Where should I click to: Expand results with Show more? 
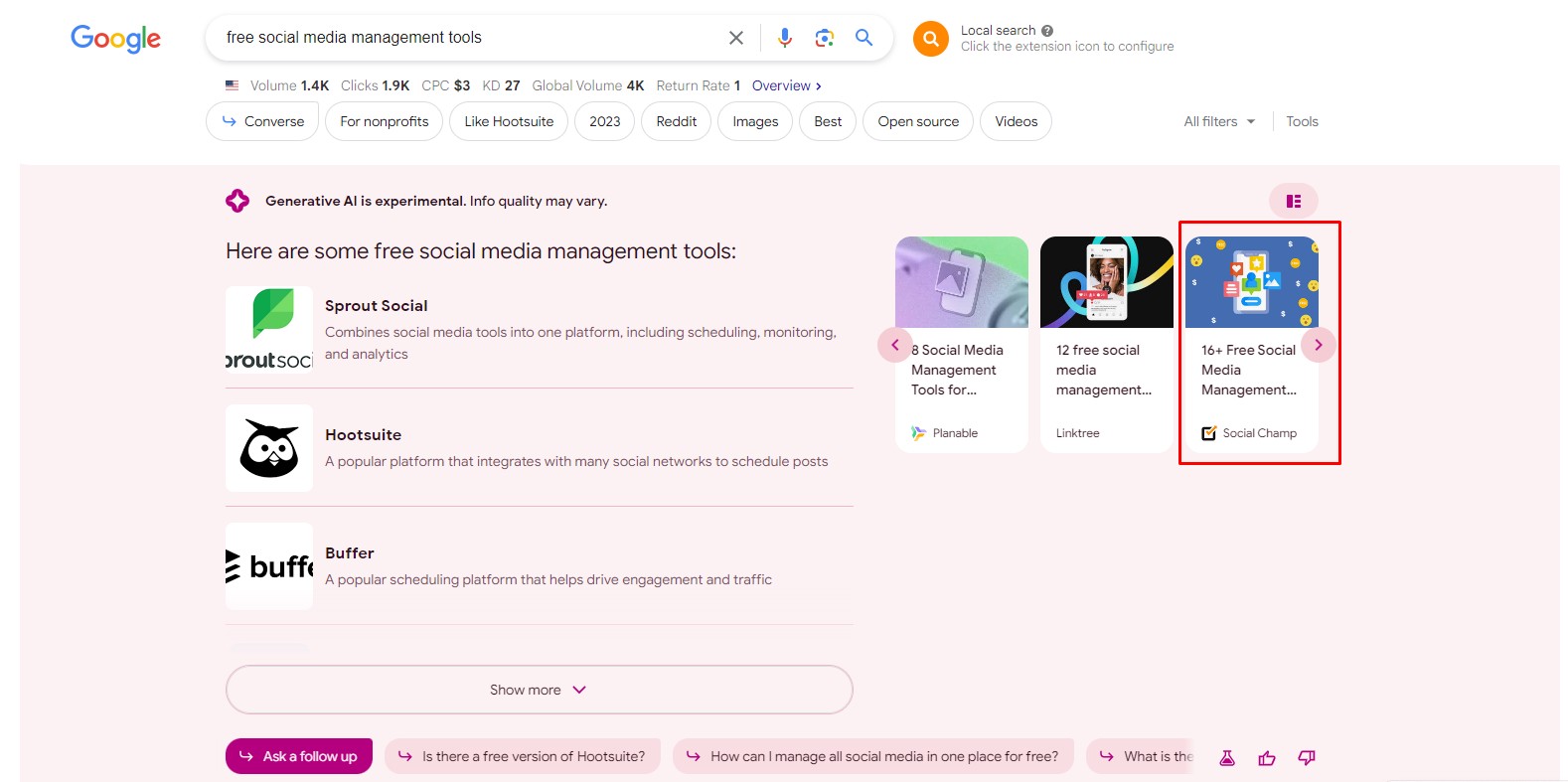[540, 690]
